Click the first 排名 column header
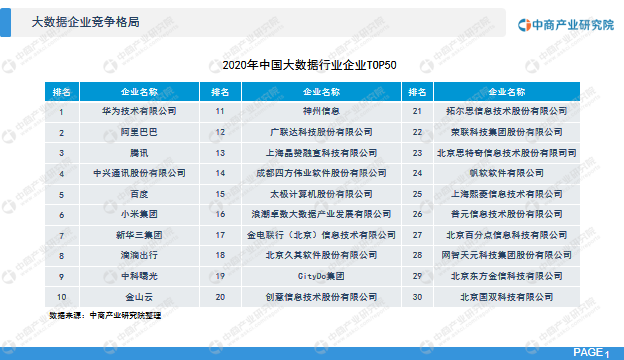Viewport: 624px width, 360px height. tap(62, 92)
